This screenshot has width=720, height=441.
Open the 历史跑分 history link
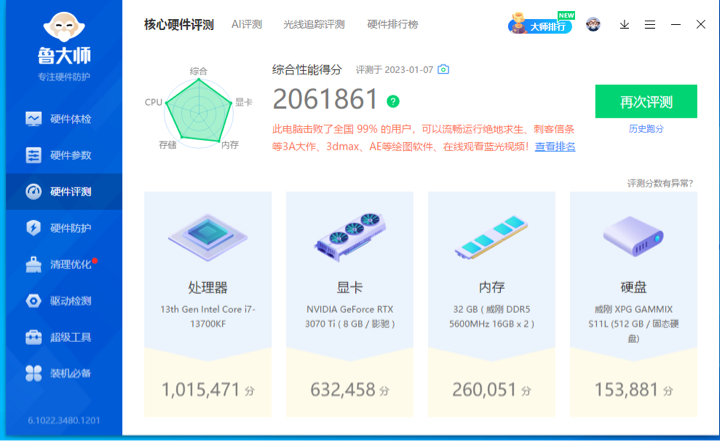coord(645,129)
